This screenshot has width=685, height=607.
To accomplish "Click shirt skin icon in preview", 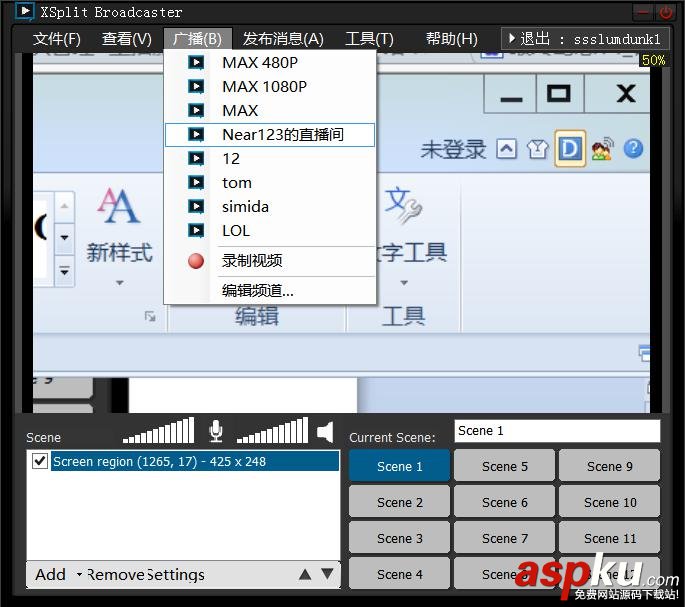I will point(537,149).
